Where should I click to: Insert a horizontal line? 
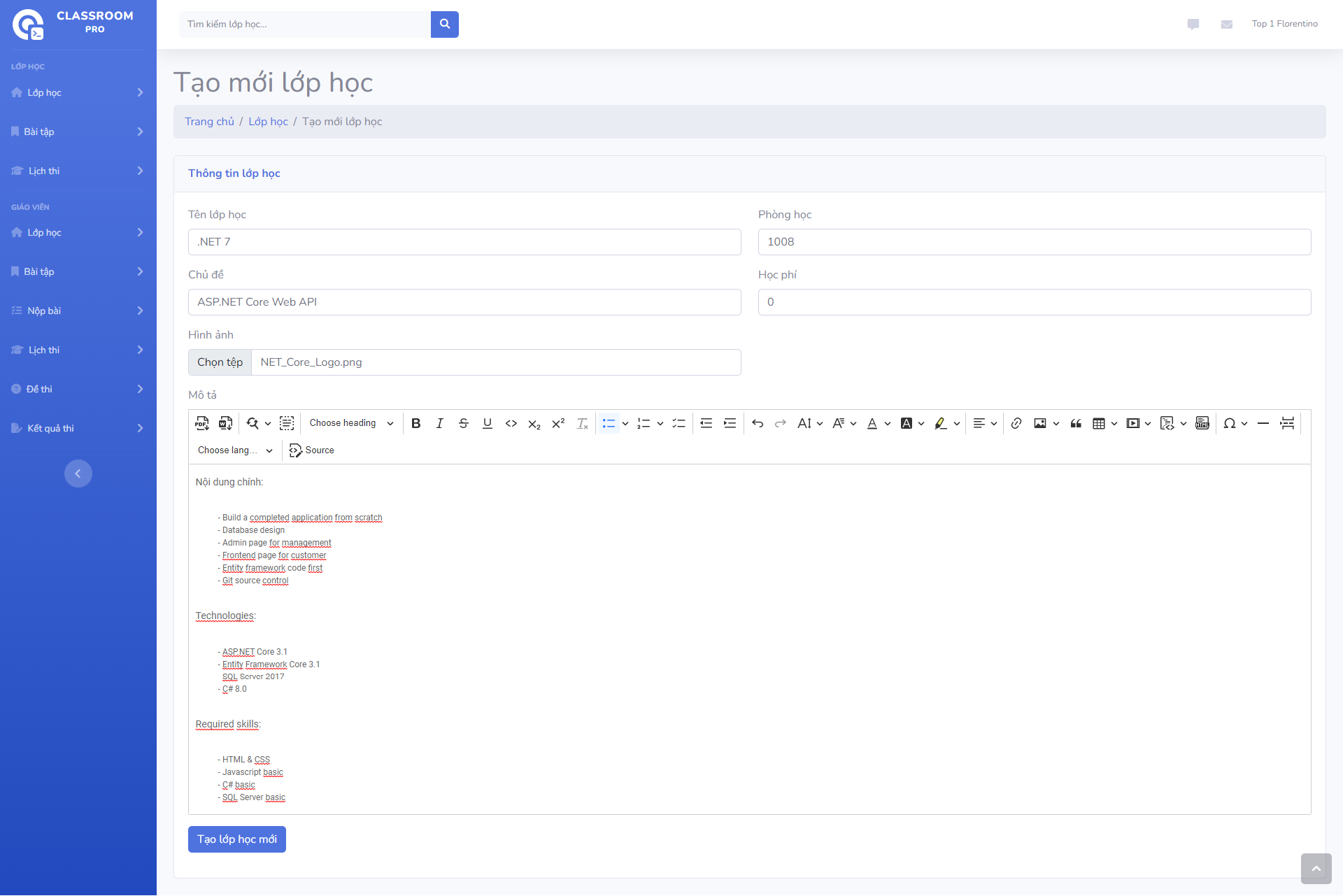[x=1263, y=423]
